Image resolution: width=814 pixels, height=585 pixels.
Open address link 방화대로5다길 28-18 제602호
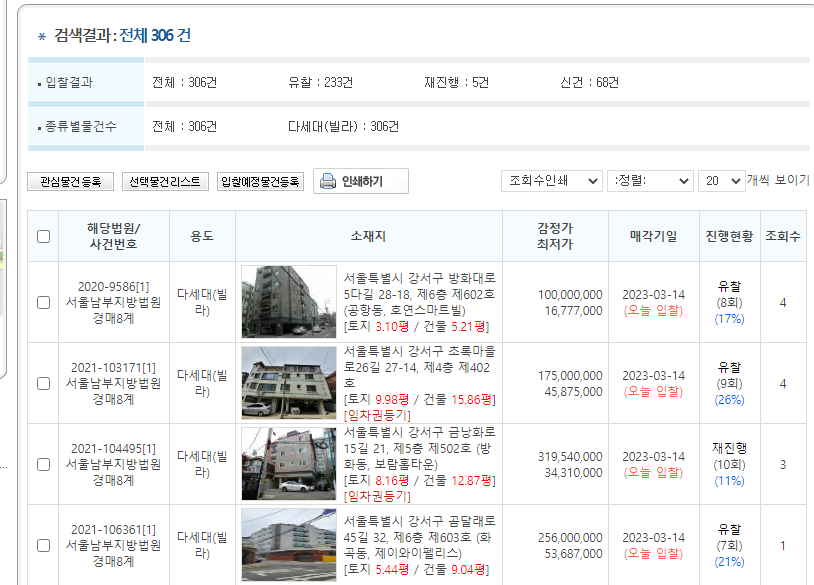[x=419, y=294]
